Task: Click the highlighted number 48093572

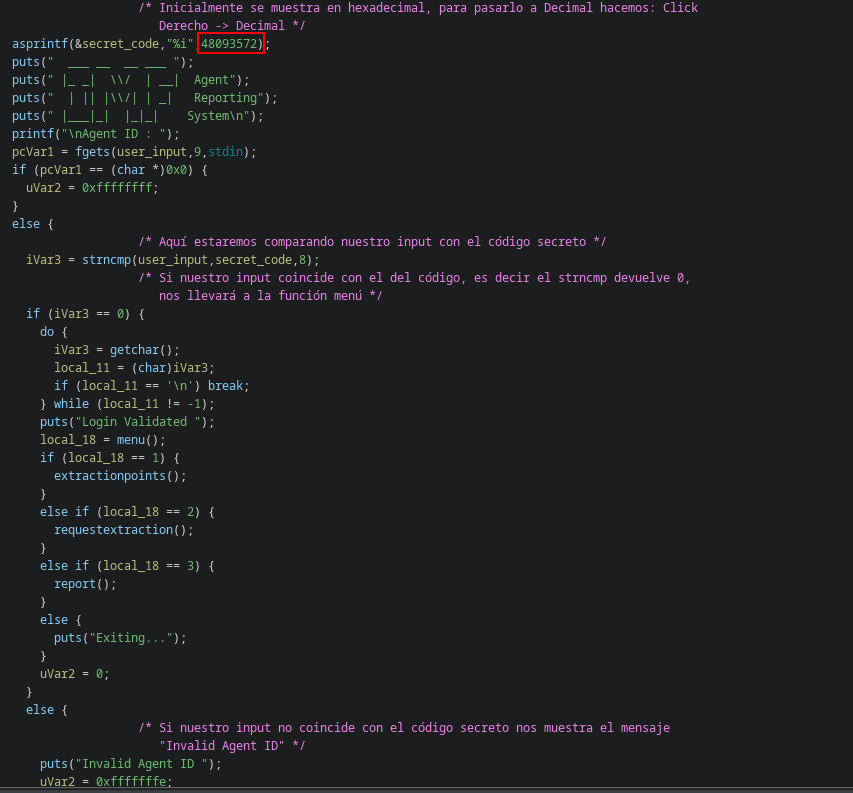Action: 231,44
